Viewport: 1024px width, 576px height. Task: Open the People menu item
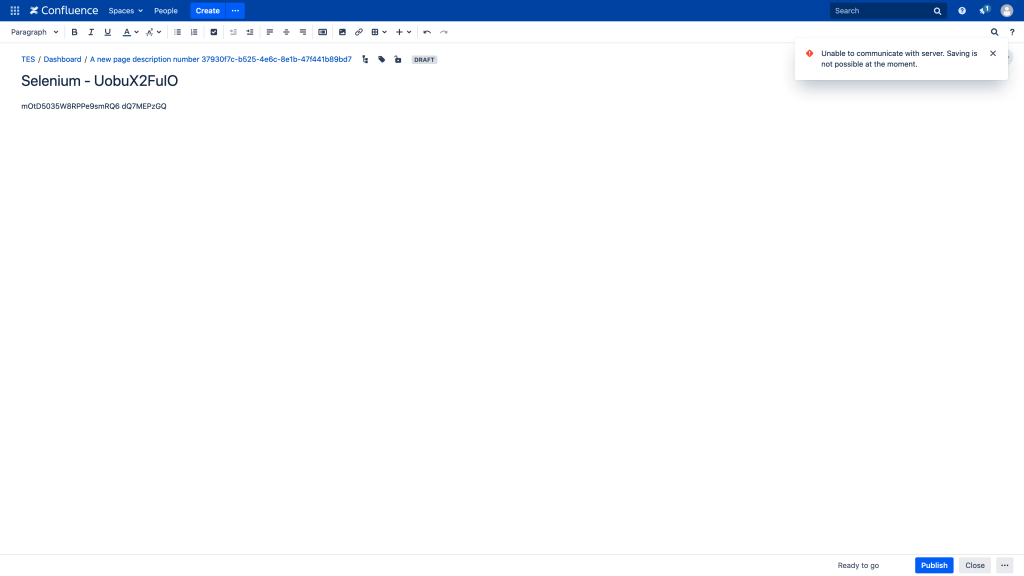(166, 10)
